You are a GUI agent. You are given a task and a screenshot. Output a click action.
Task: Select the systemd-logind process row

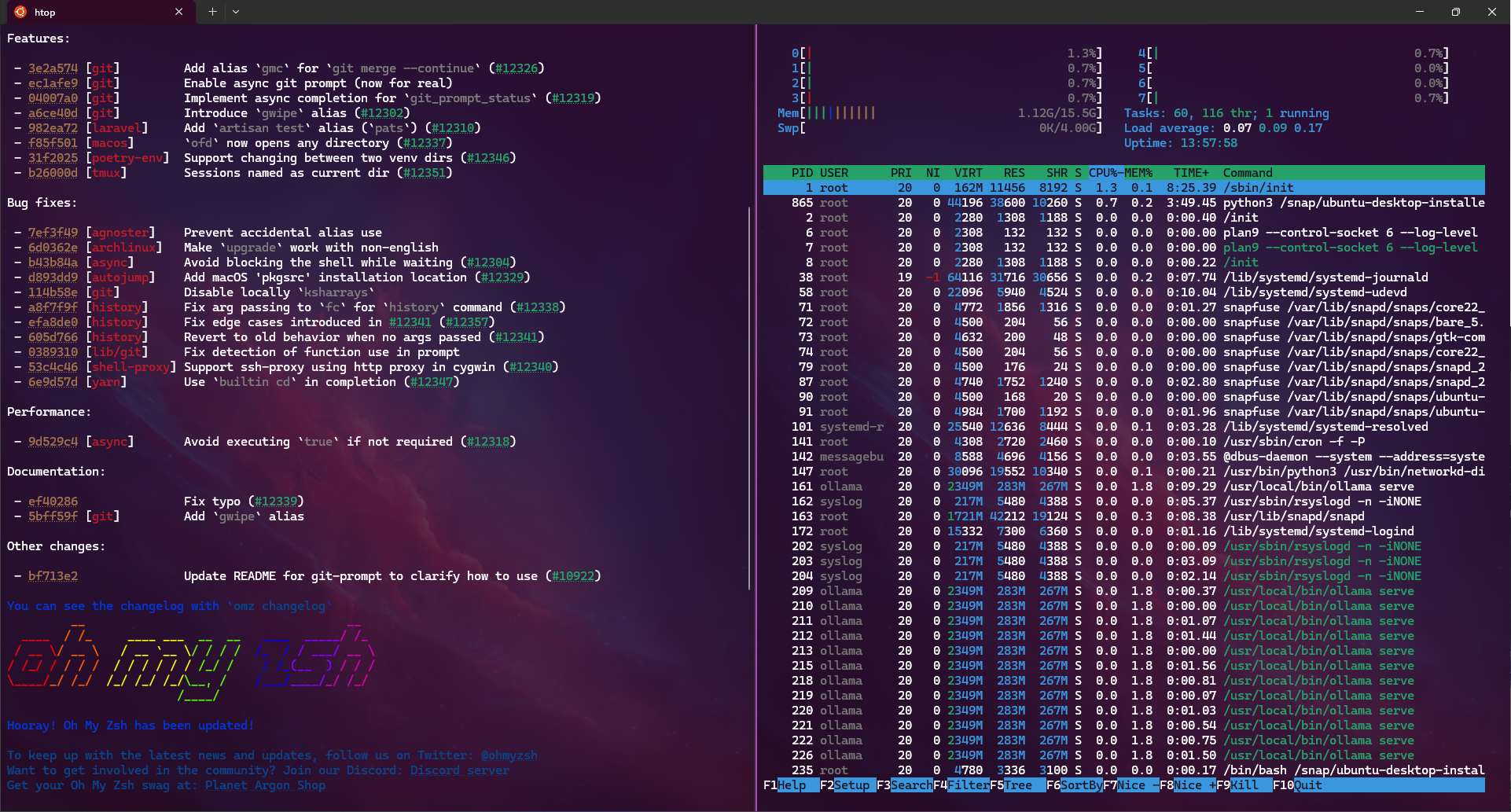tap(1123, 531)
